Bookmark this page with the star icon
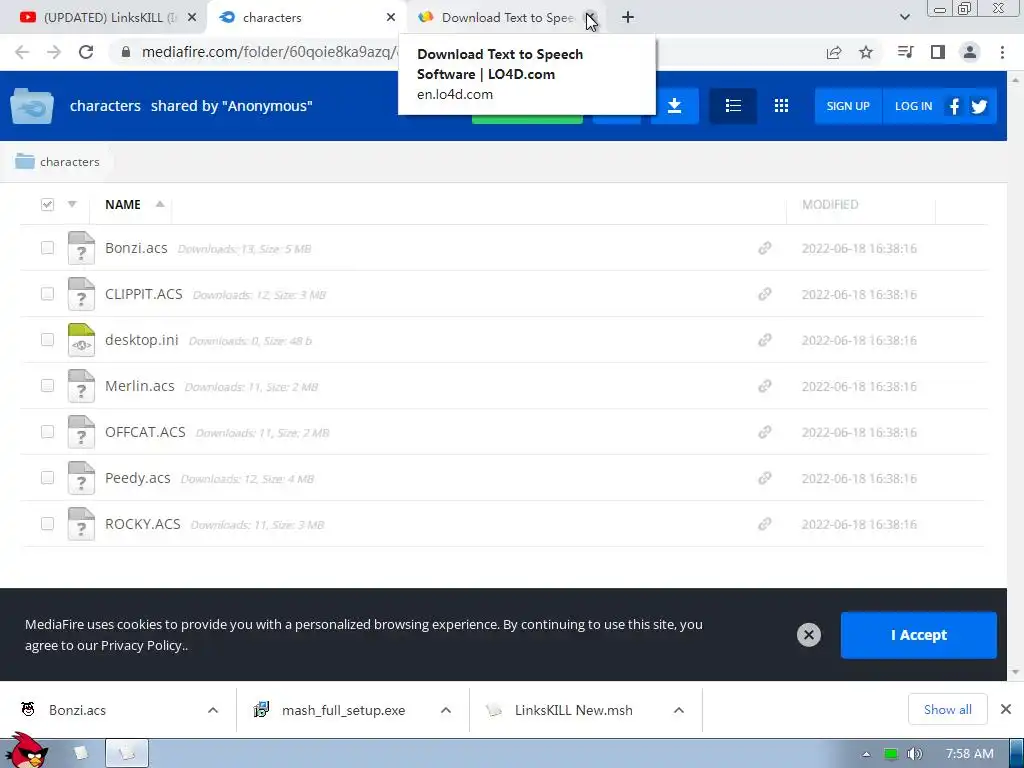 866,52
